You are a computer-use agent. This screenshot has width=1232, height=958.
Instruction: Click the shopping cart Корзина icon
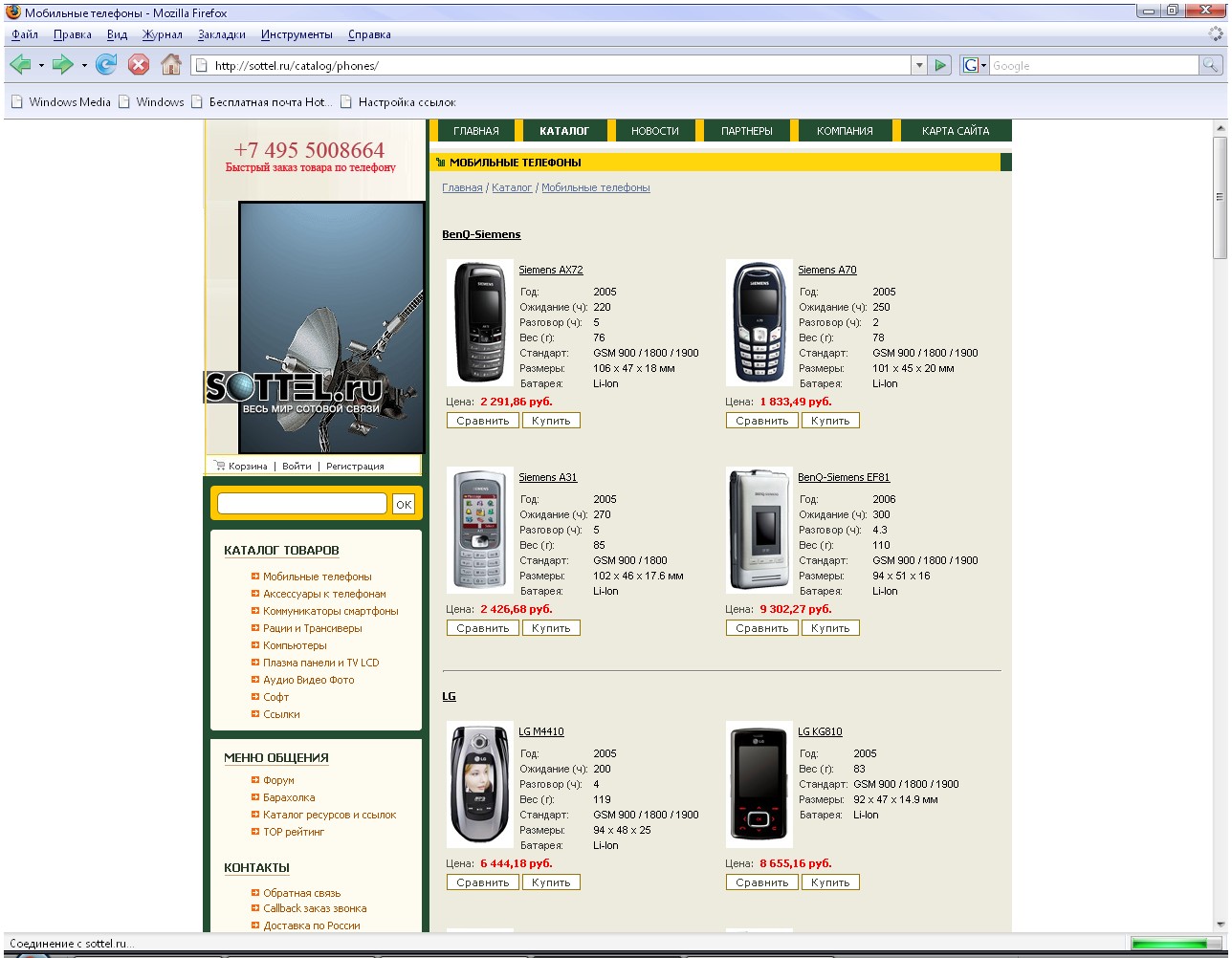tap(220, 466)
